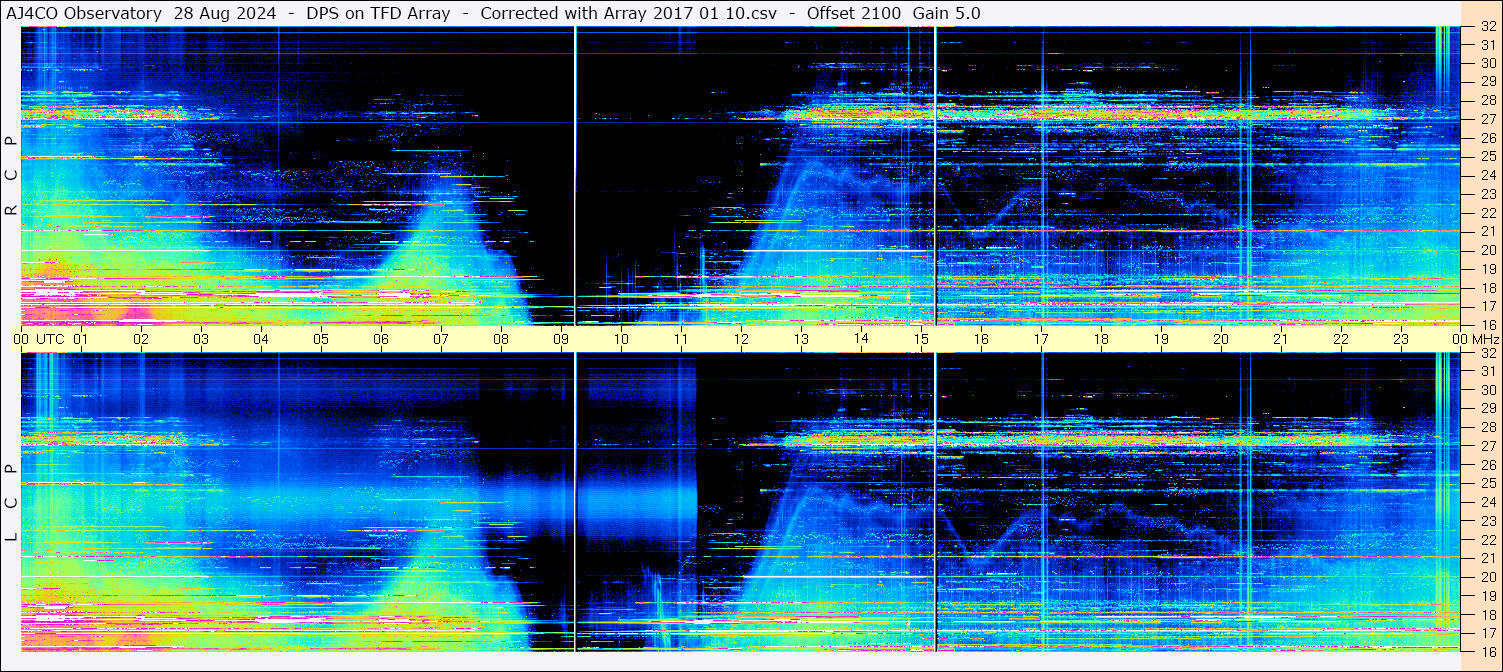Click the 18 hour tick on the time axis
Viewport: 1503px width, 672px height.
point(1101,339)
